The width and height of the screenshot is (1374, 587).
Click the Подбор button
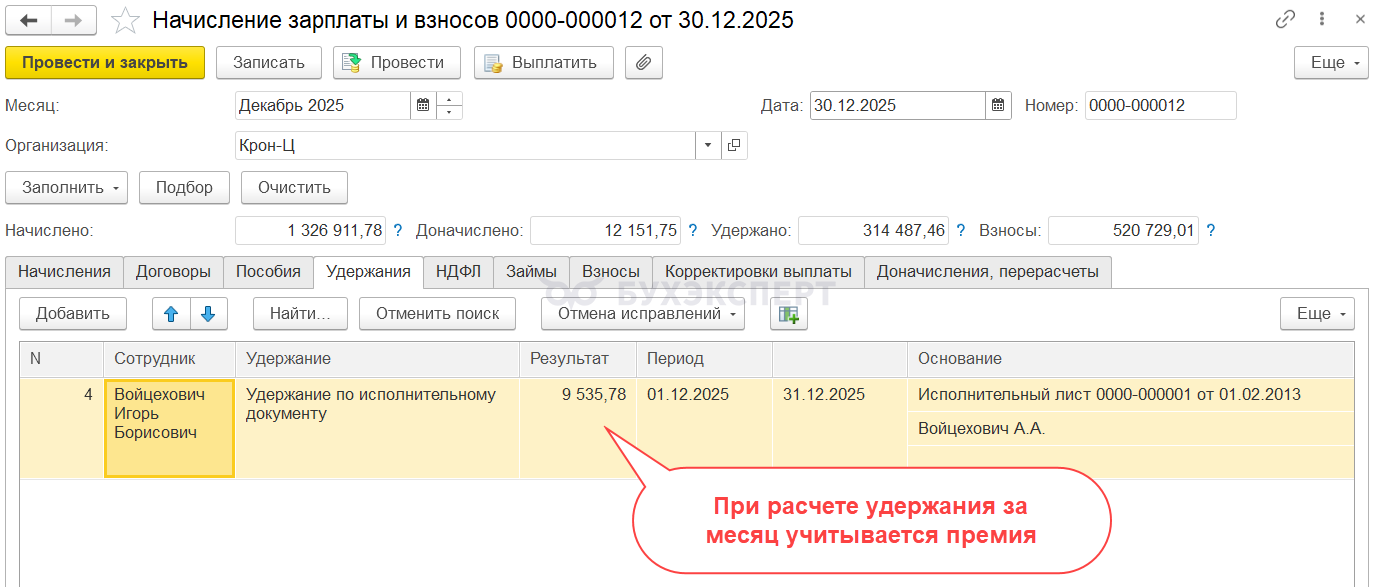pyautogui.click(x=184, y=187)
